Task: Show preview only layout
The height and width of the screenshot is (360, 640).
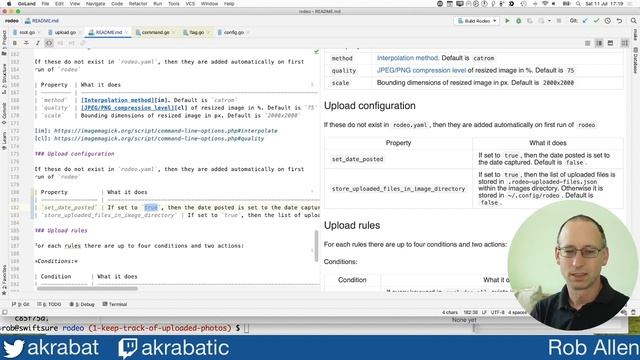Action: tap(610, 43)
